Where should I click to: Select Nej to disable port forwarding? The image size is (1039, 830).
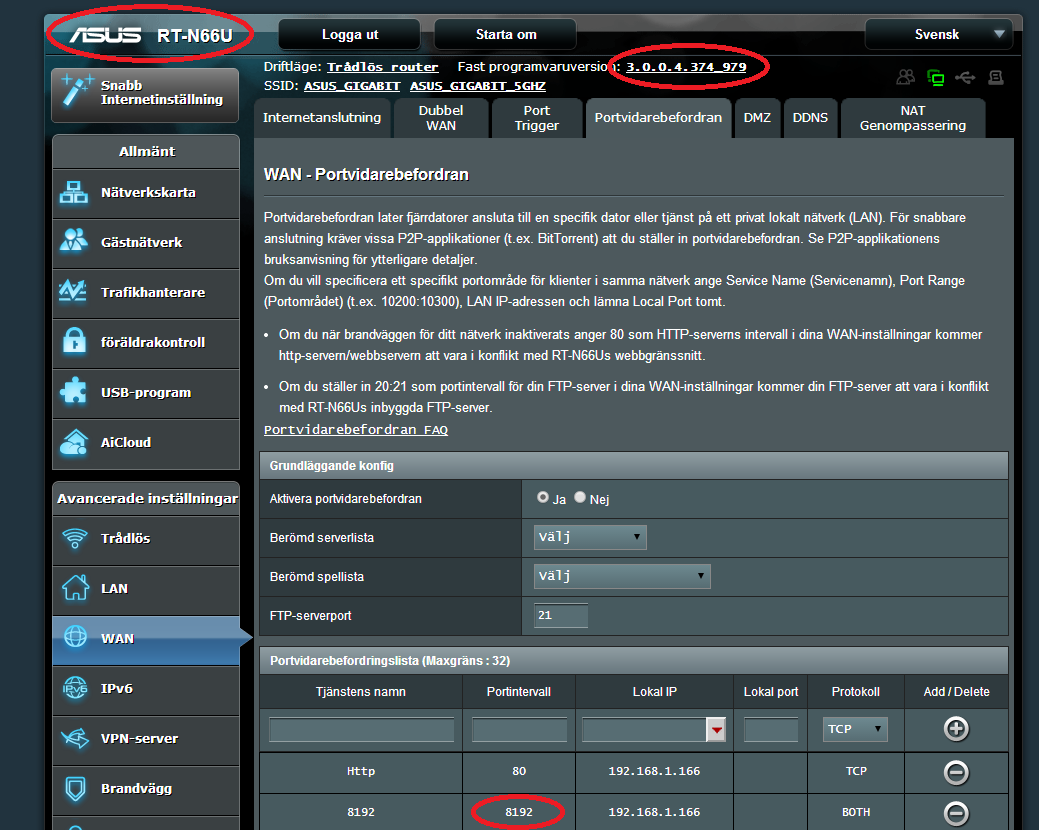[580, 497]
